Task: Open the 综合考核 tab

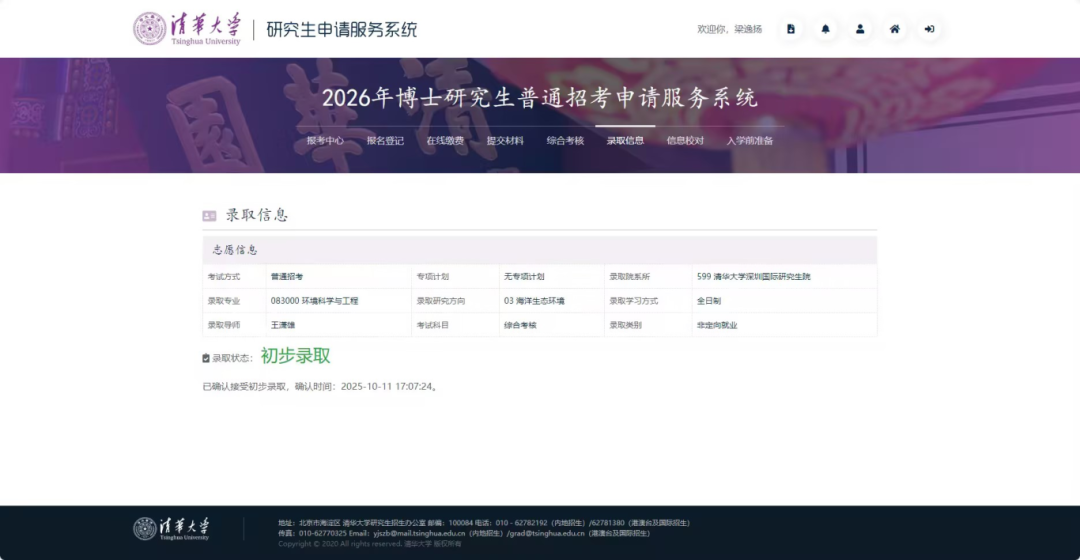Action: click(565, 141)
